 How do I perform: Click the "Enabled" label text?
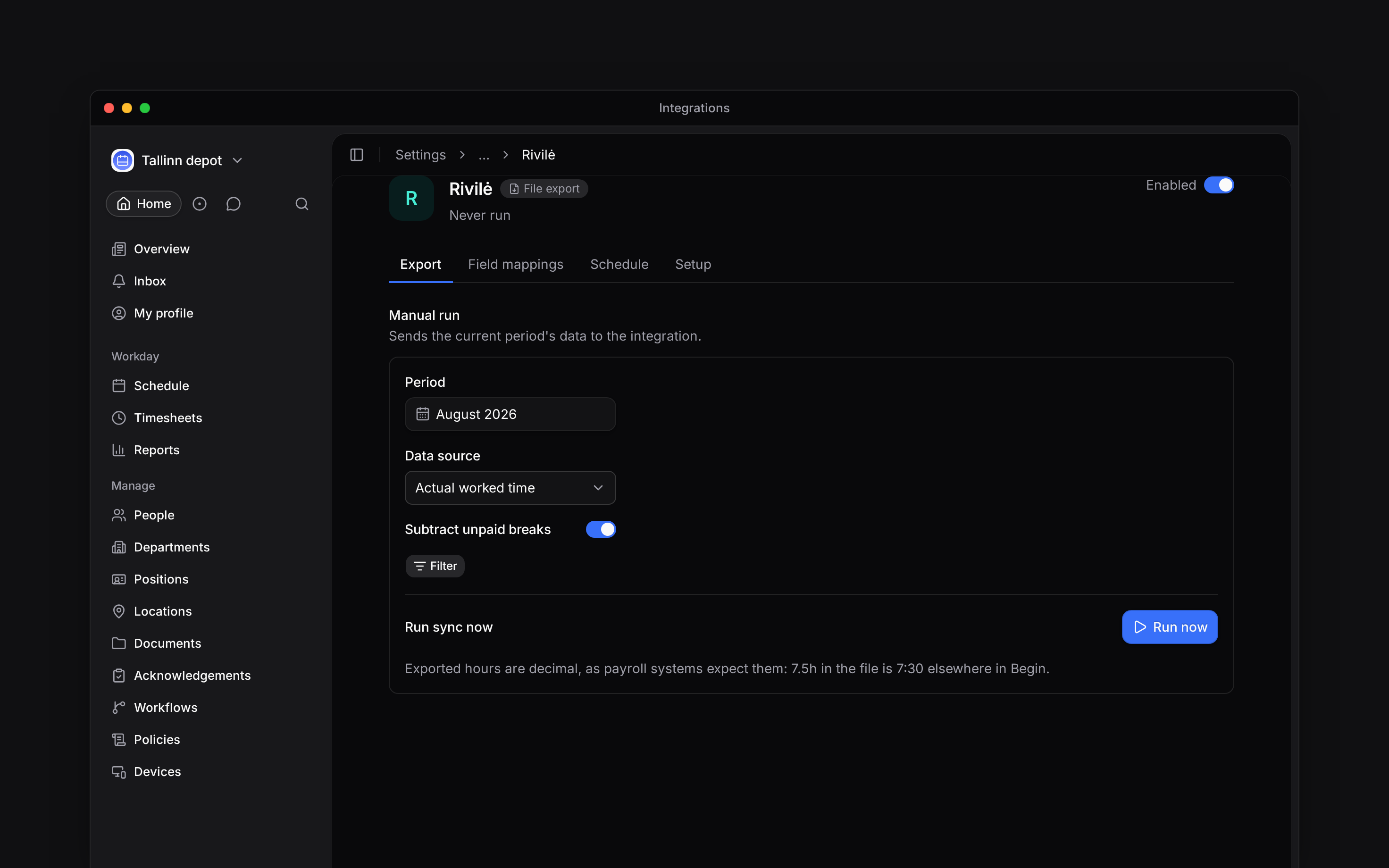coord(1171,185)
